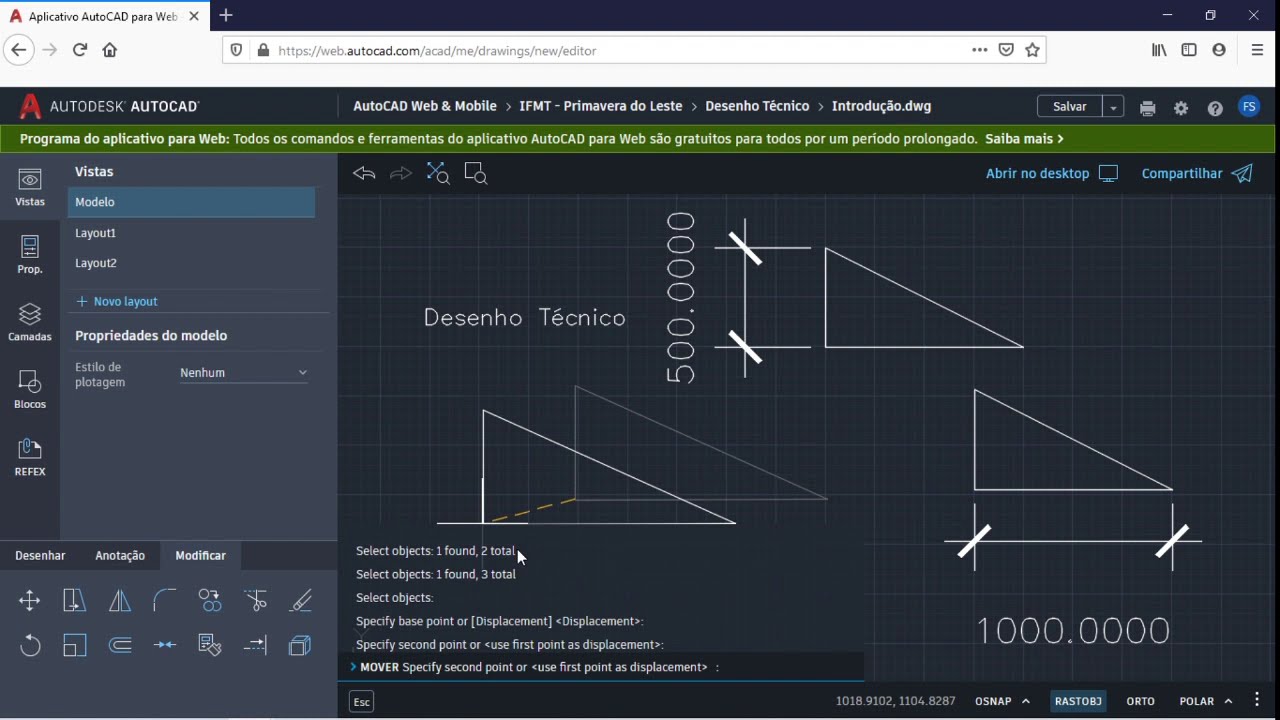Open the browser hamburger menu
Image resolution: width=1280 pixels, height=720 pixels.
coord(1257,50)
